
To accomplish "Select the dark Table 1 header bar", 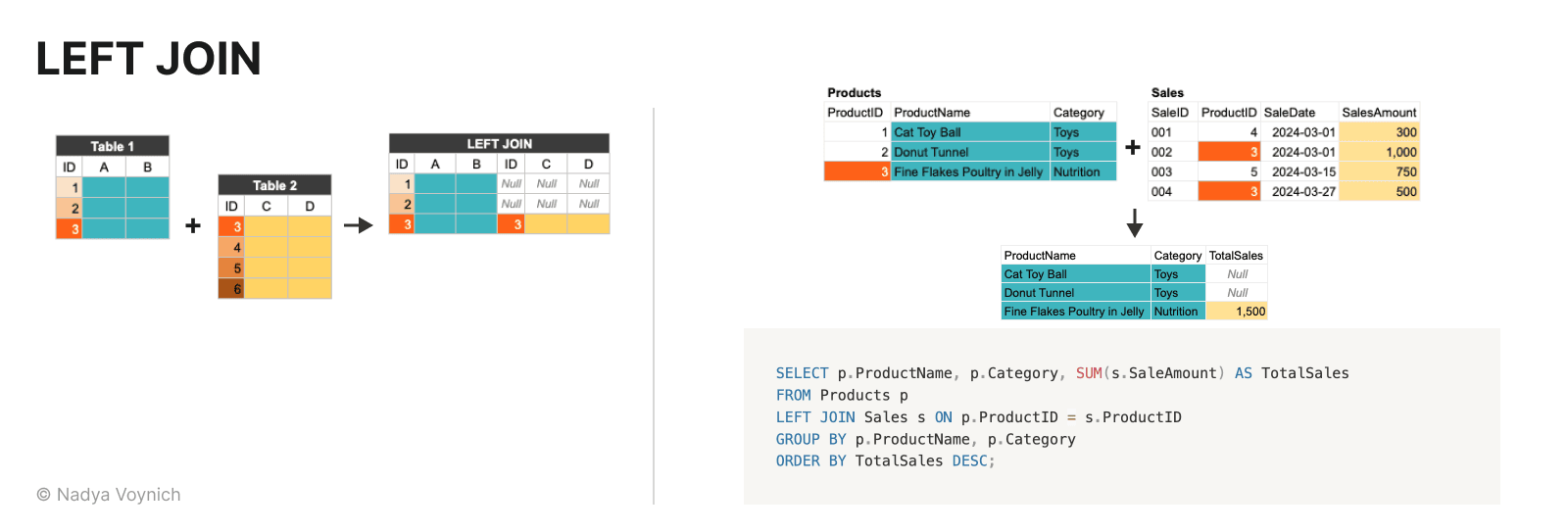I will (x=113, y=146).
